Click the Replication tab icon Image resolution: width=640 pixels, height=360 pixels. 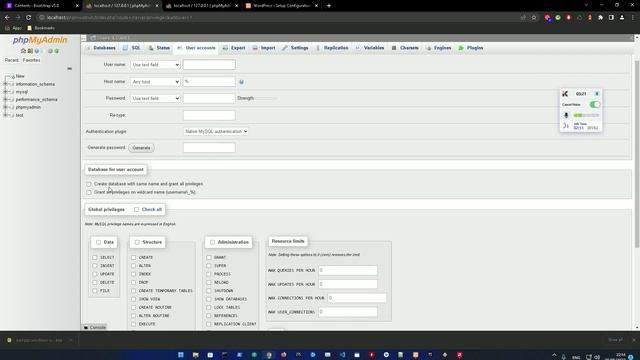318,48
